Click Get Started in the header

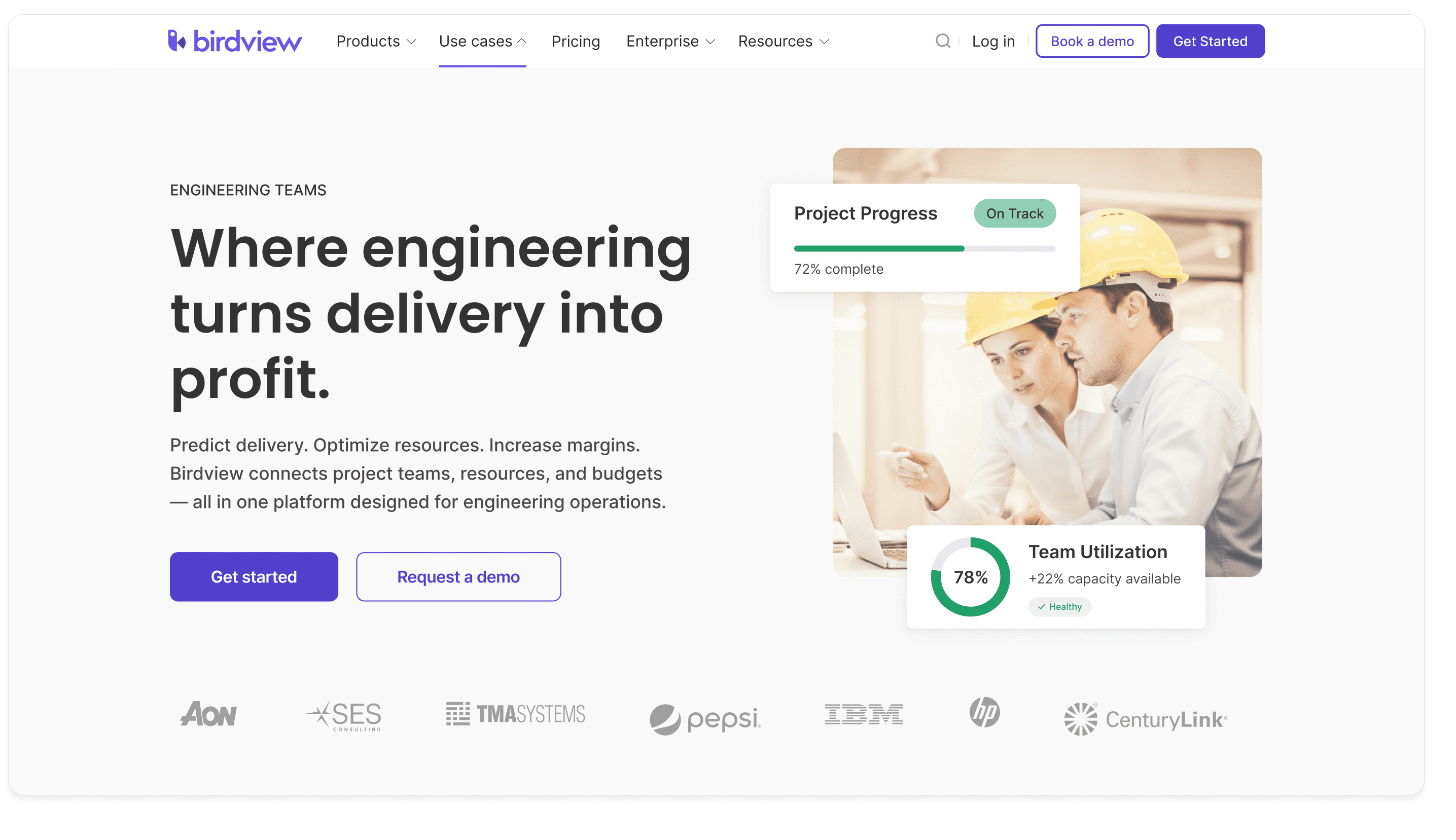[x=1210, y=41]
